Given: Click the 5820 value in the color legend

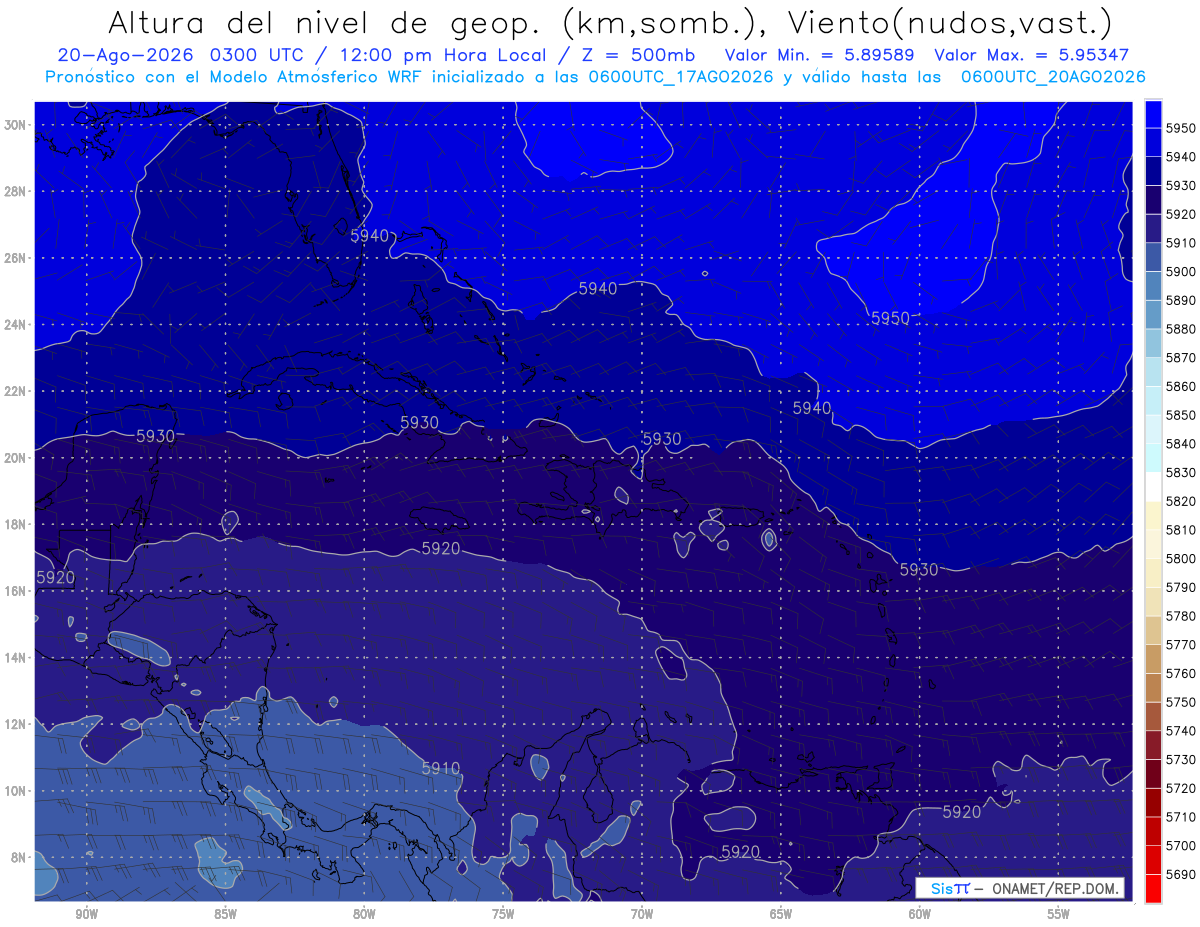Looking at the screenshot, I should coord(1181,501).
